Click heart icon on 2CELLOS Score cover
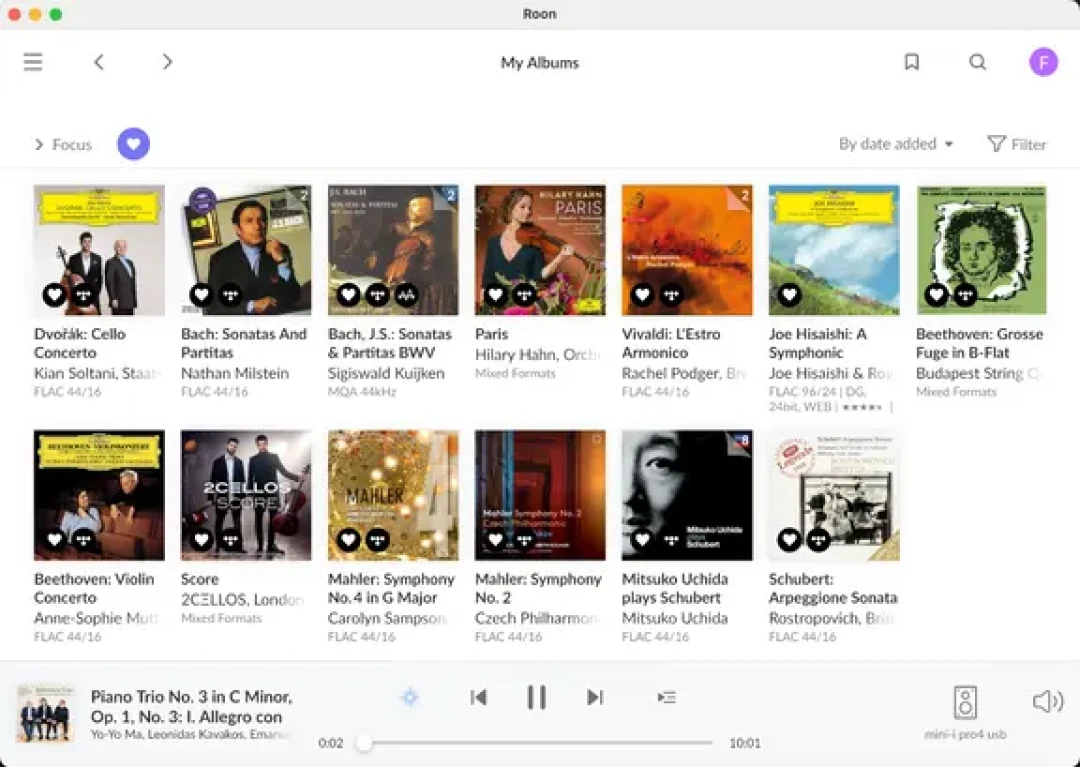The width and height of the screenshot is (1080, 767). pos(201,540)
